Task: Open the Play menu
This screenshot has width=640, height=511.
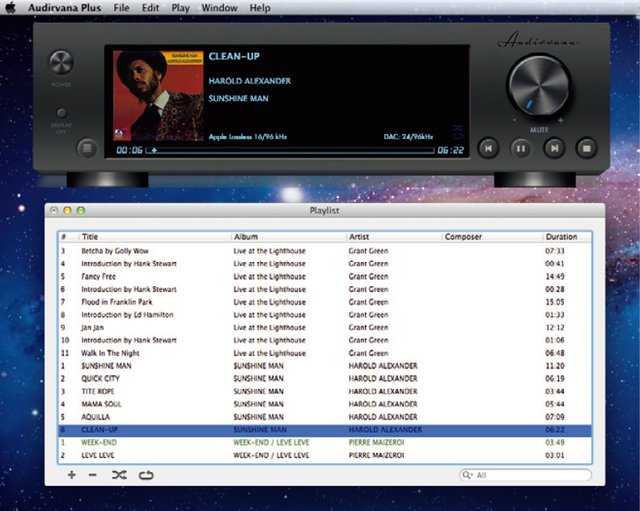Action: pyautogui.click(x=180, y=8)
